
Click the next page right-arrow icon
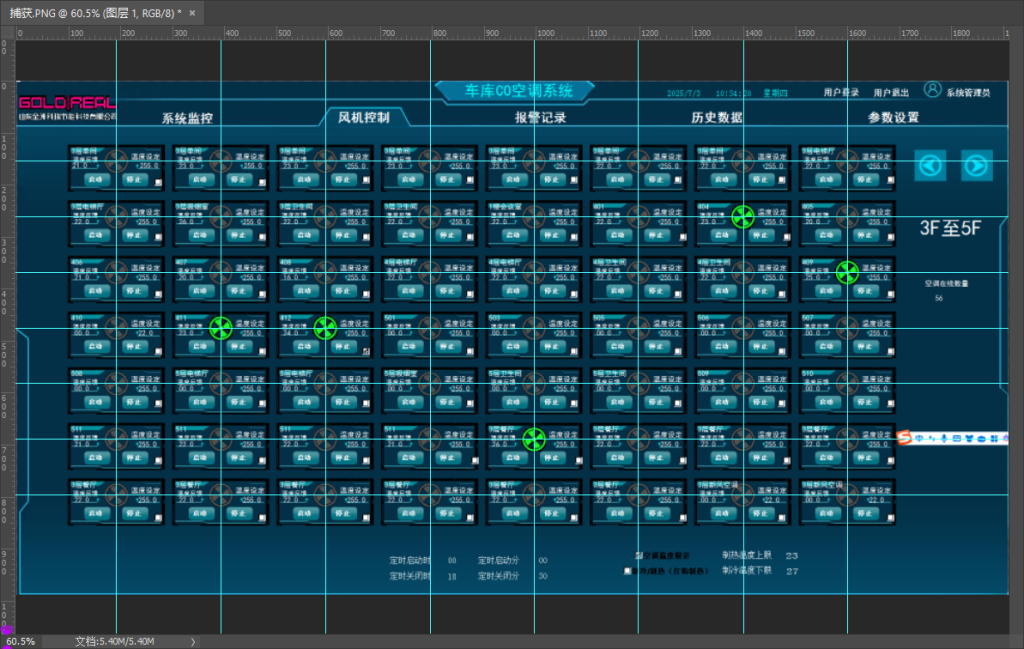pyautogui.click(x=976, y=165)
